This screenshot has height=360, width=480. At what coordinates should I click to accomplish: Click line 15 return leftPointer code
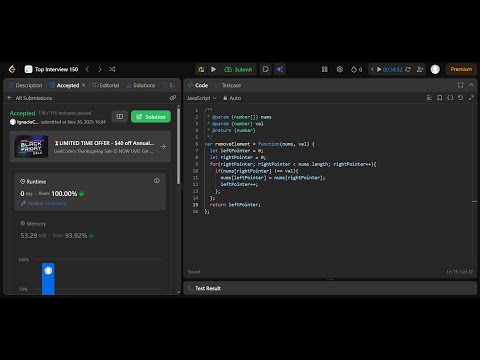(235, 205)
